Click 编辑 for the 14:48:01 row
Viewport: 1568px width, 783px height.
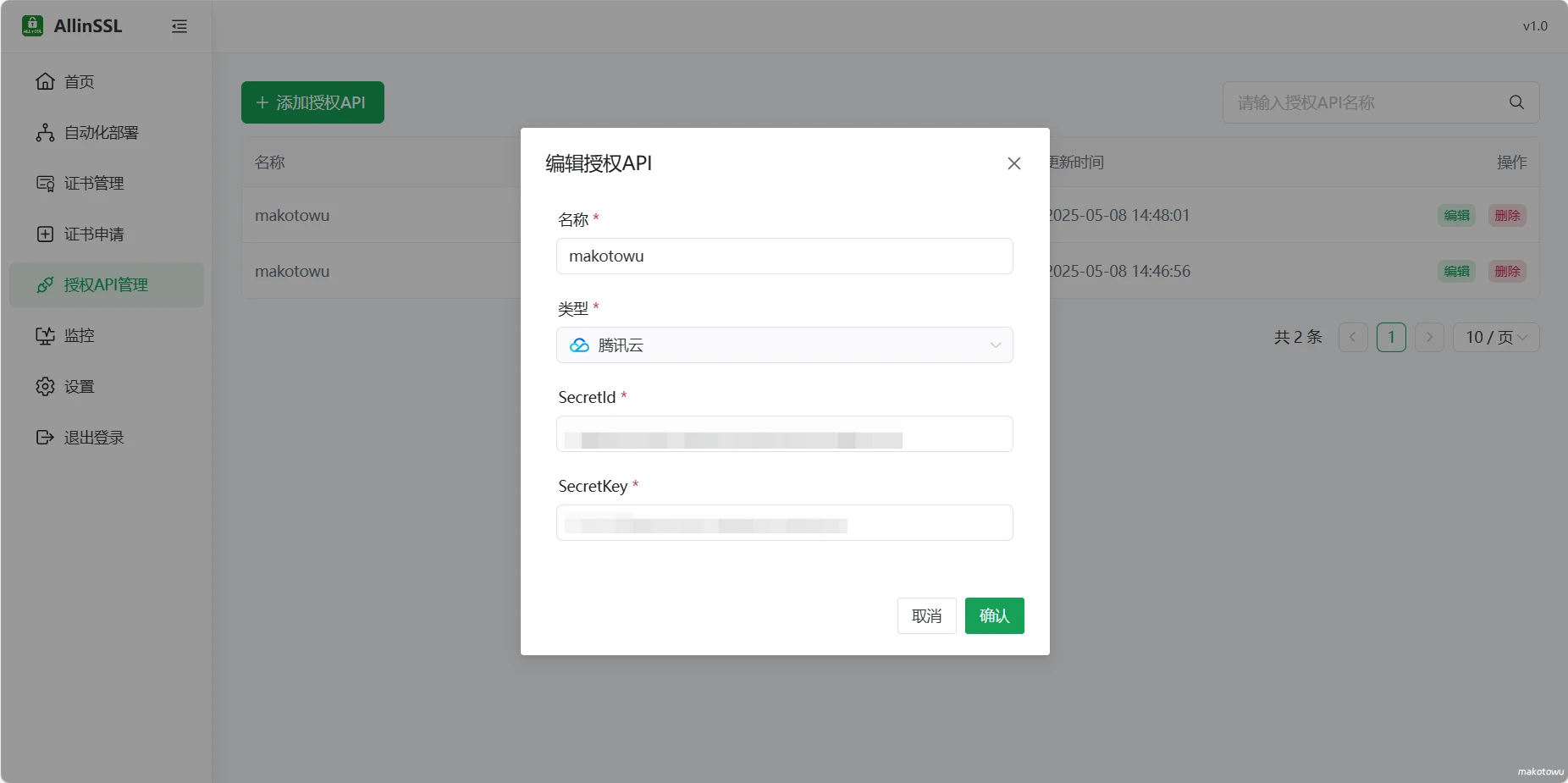tap(1456, 215)
